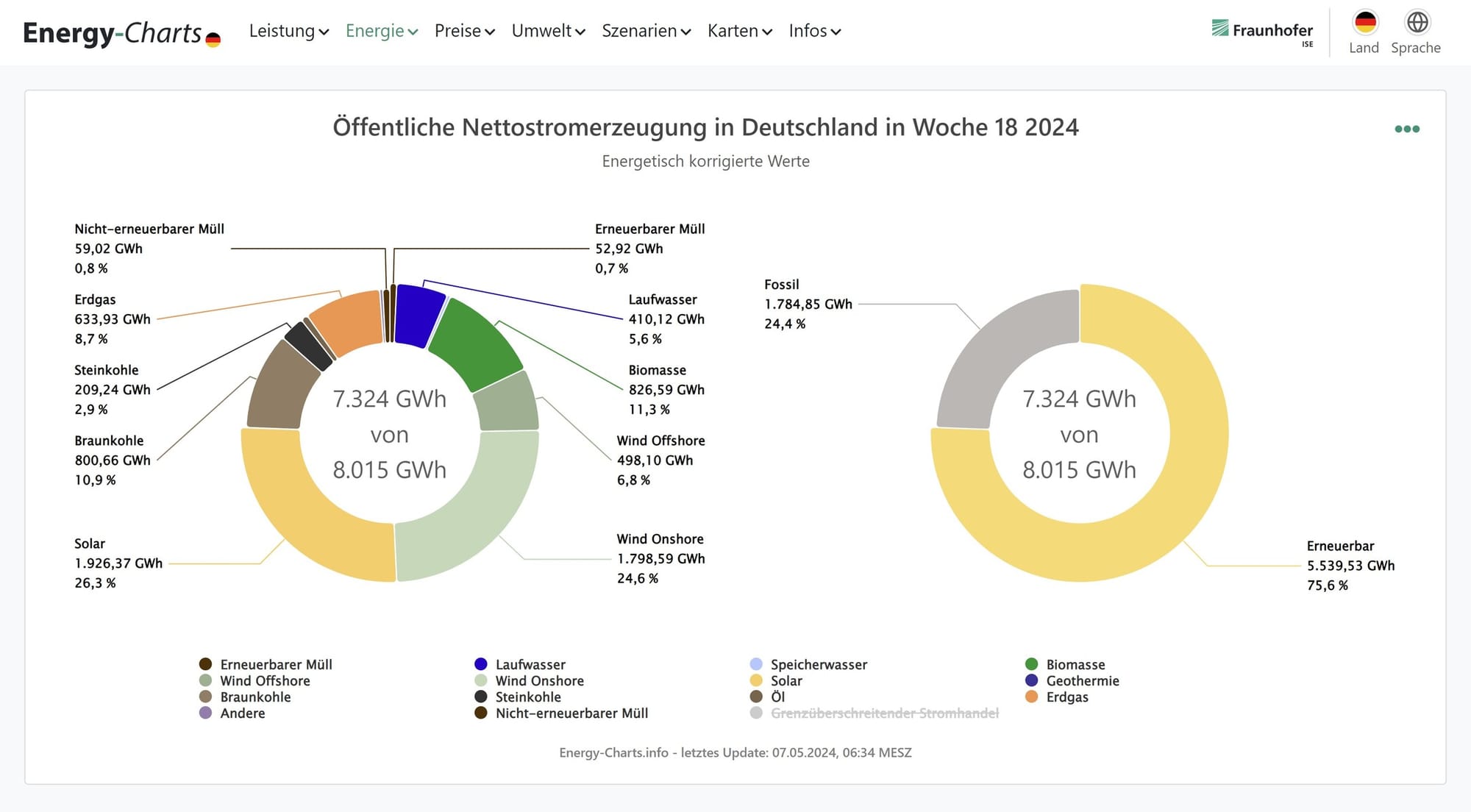Screen dimensions: 1471x812
Task: Click the orange Erdgas pie slice
Action: click(x=348, y=321)
